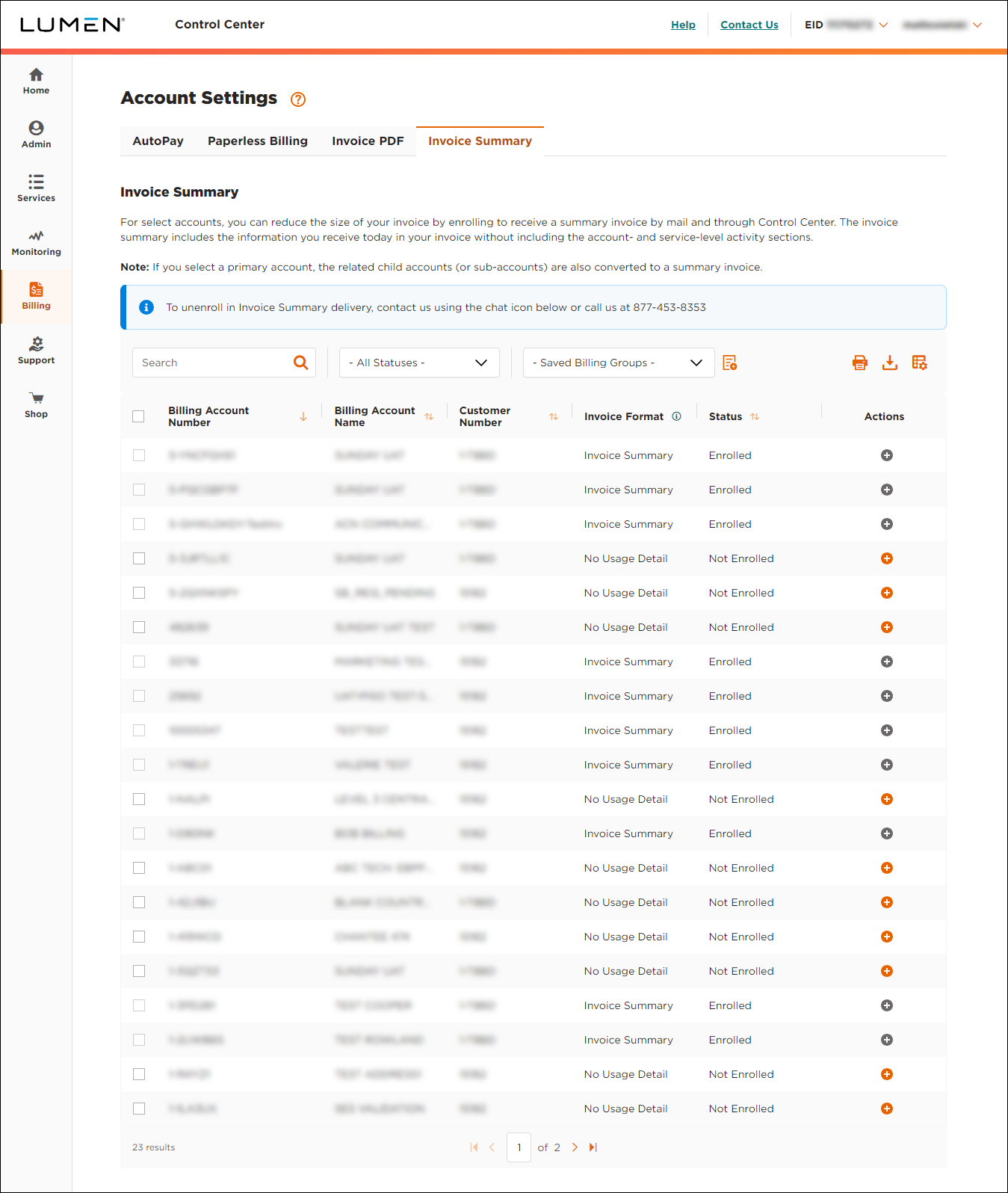This screenshot has height=1193, width=1008.
Task: Click plus action for SES VALIDATION row
Action: [887, 1109]
